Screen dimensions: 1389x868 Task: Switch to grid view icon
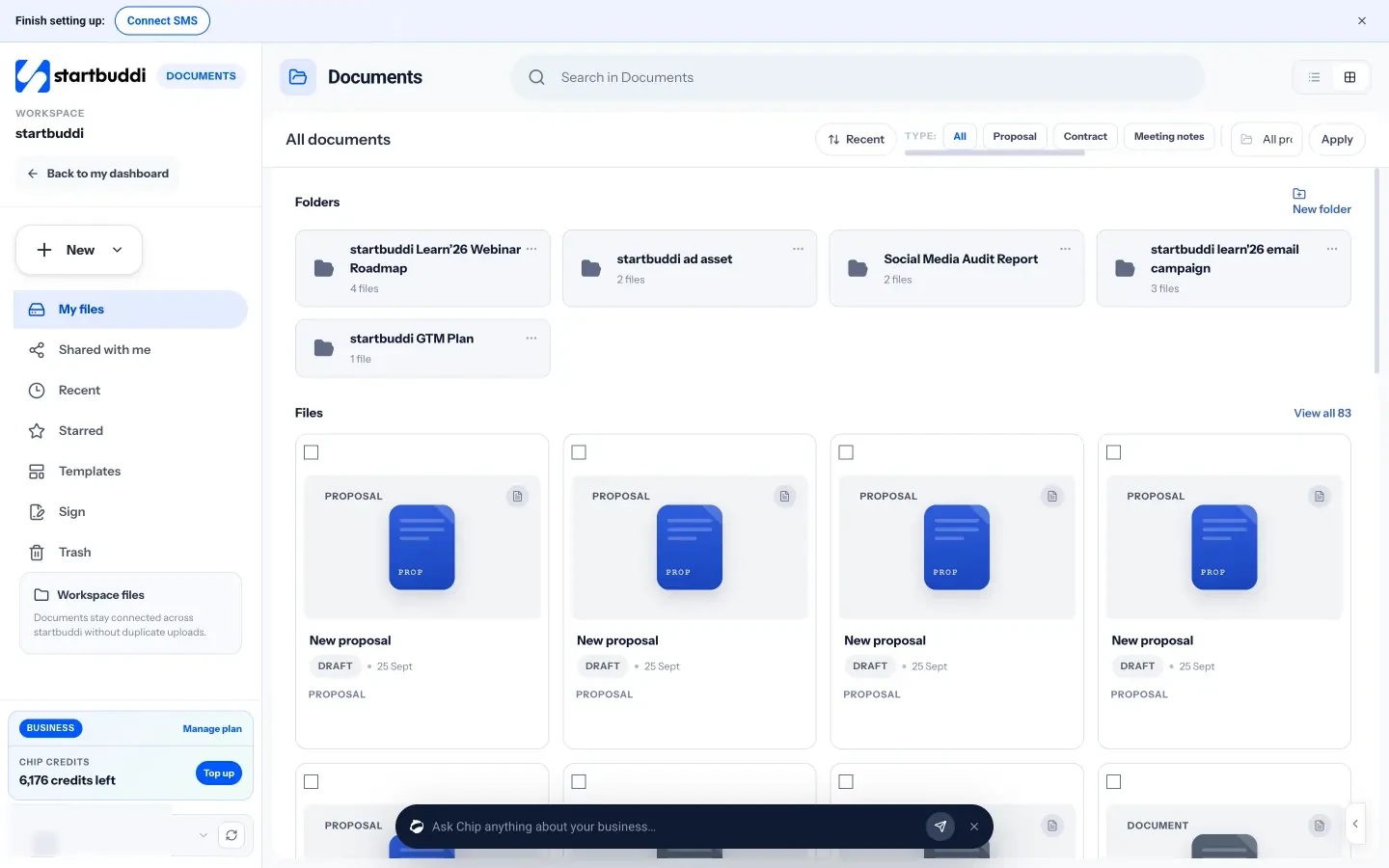pos(1349,77)
